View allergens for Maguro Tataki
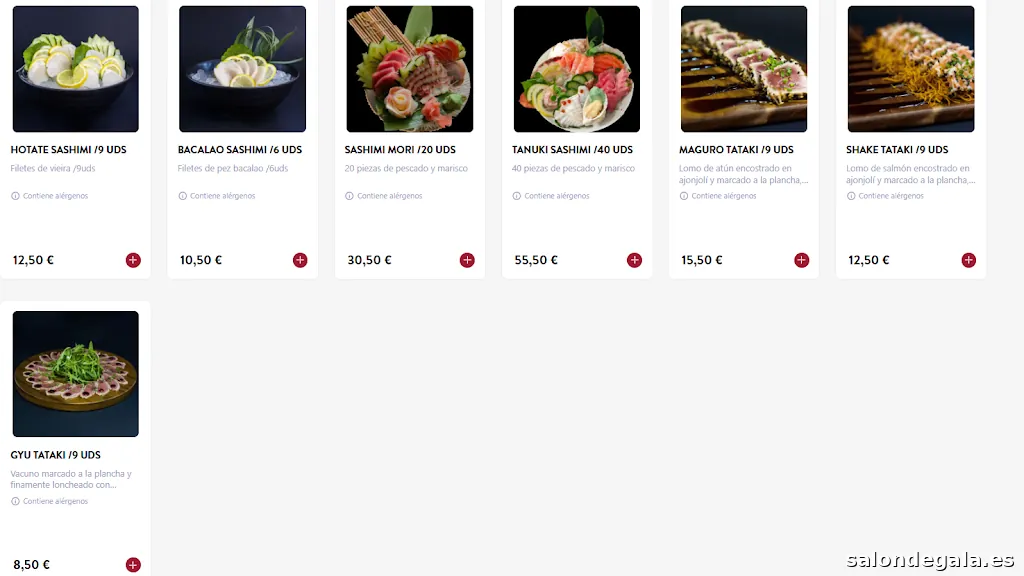The height and width of the screenshot is (576, 1024). pos(718,196)
